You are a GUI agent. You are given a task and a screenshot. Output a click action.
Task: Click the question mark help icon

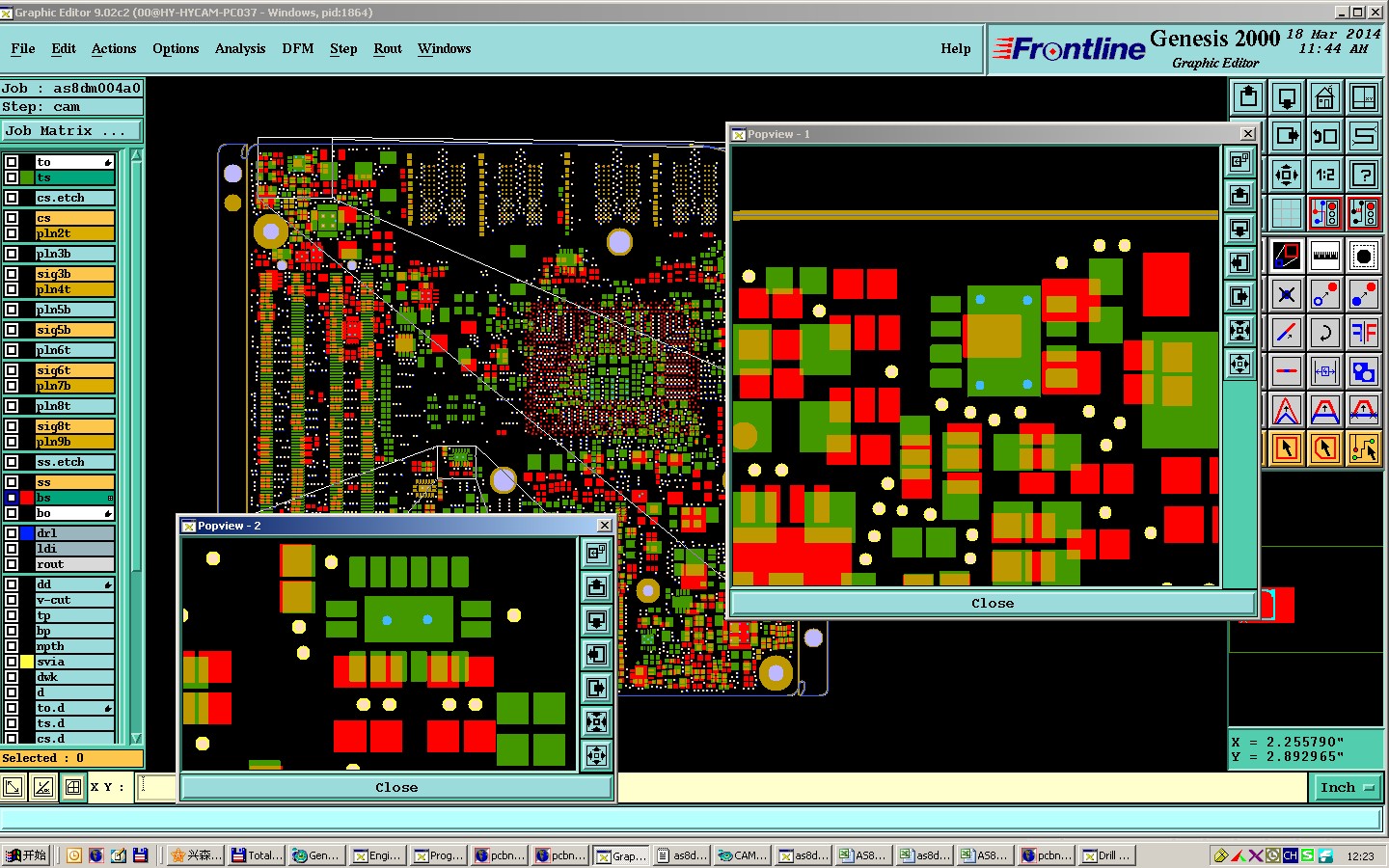point(1364,175)
